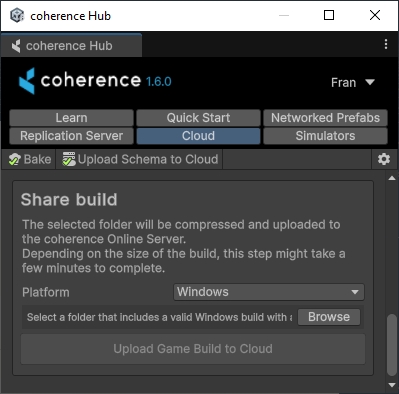Open the three-dot window options menu
The height and width of the screenshot is (394, 399).
pyautogui.click(x=386, y=44)
